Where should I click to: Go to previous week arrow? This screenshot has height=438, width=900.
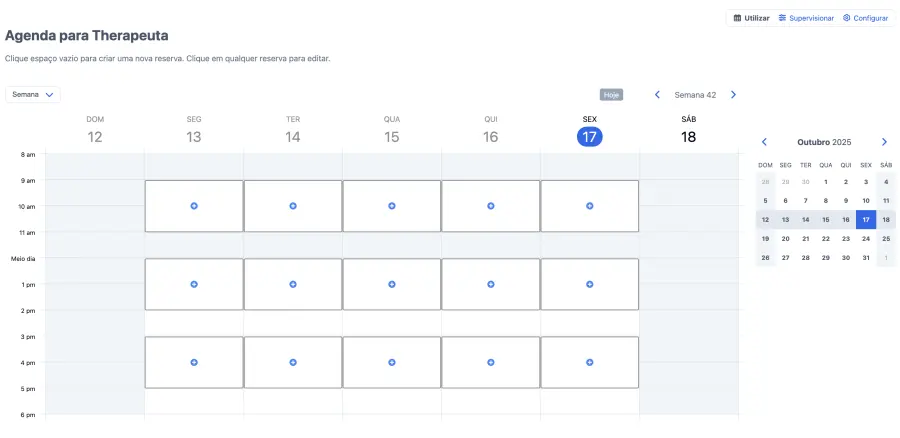(x=657, y=95)
